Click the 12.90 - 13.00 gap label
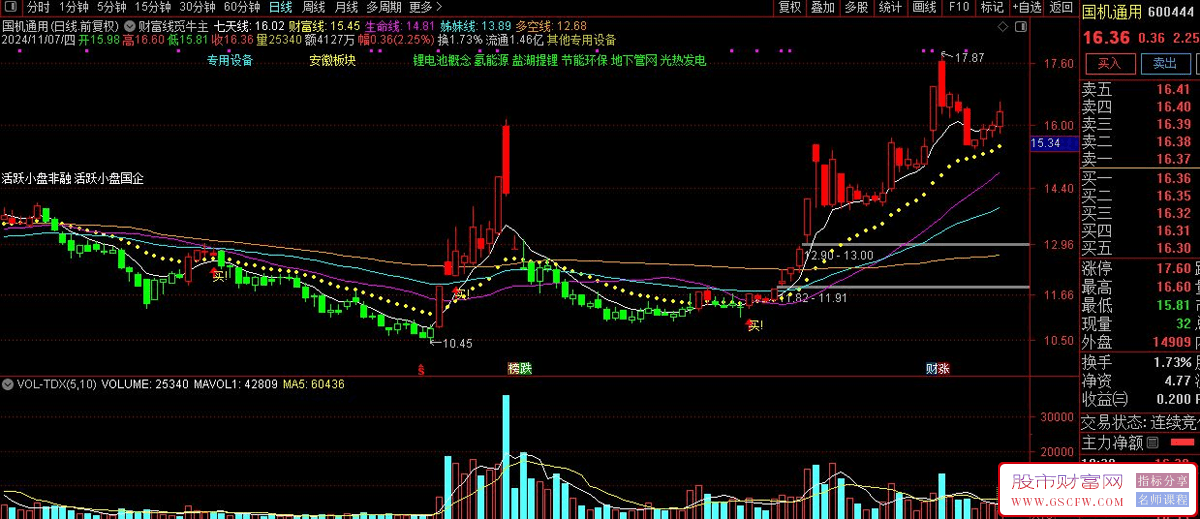Viewport: 1200px width, 519px height. [x=839, y=256]
